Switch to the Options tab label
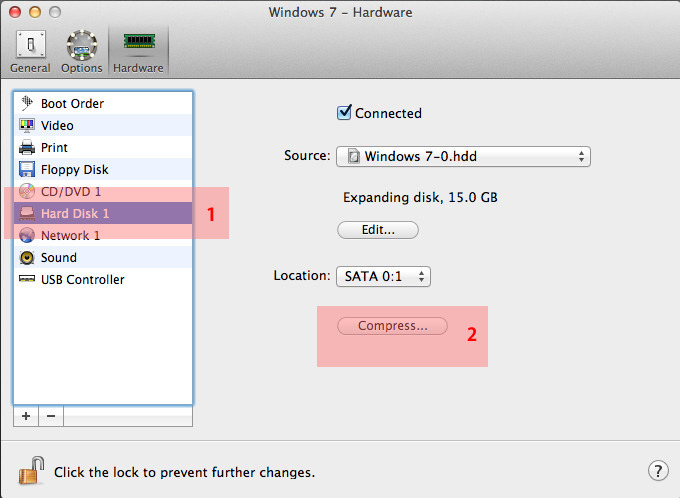 point(82,68)
